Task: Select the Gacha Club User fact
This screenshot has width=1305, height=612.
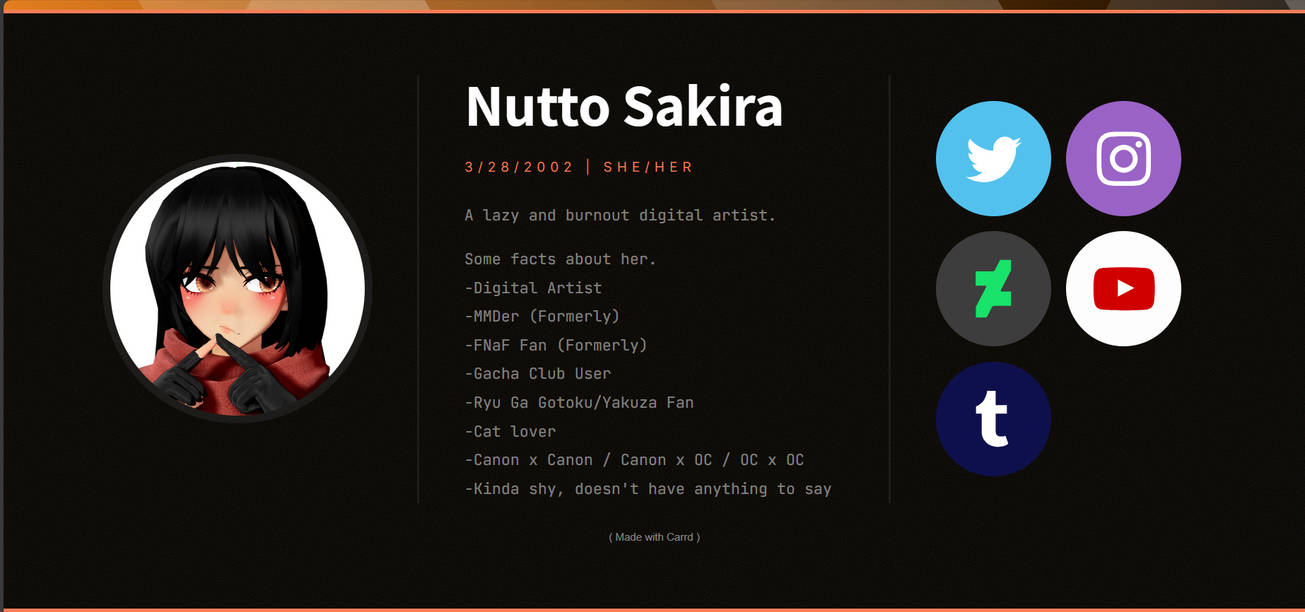Action: 540,373
